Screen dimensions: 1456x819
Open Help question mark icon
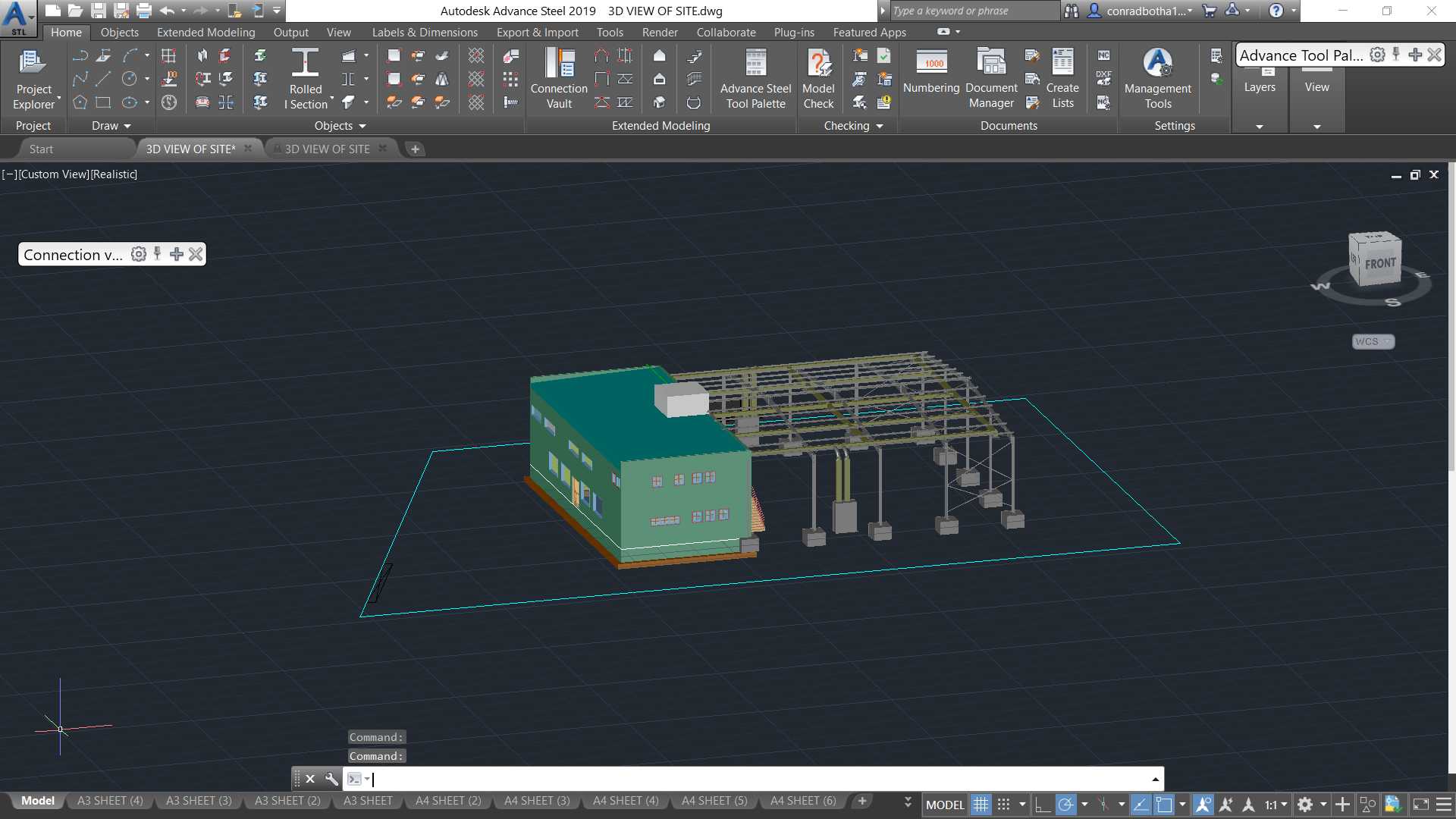pyautogui.click(x=1276, y=11)
